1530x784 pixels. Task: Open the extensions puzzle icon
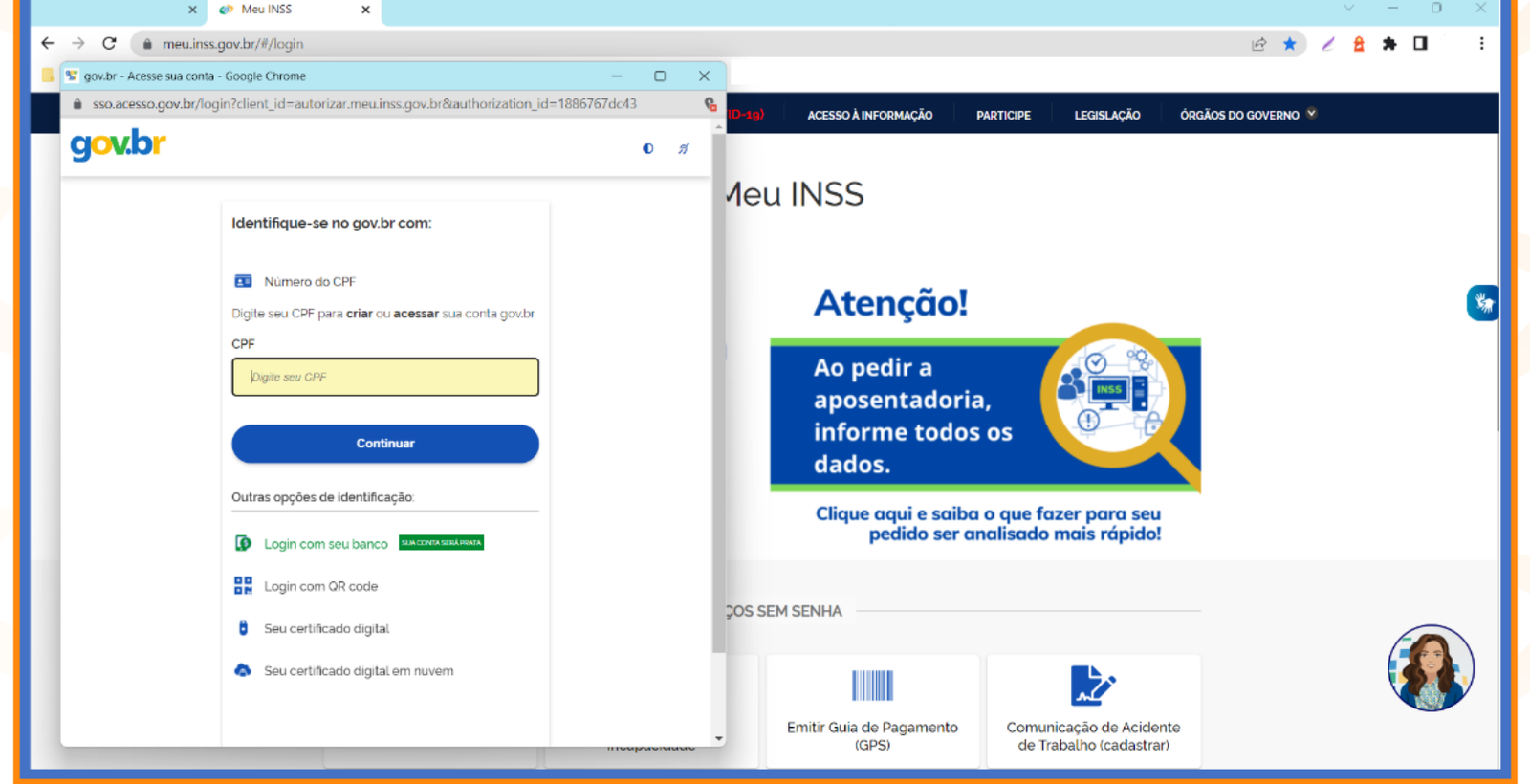click(1389, 43)
